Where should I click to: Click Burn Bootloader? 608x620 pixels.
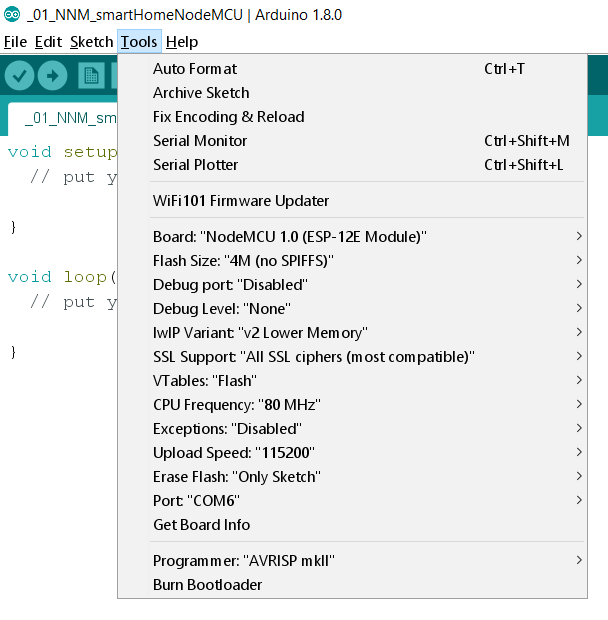pos(352,585)
